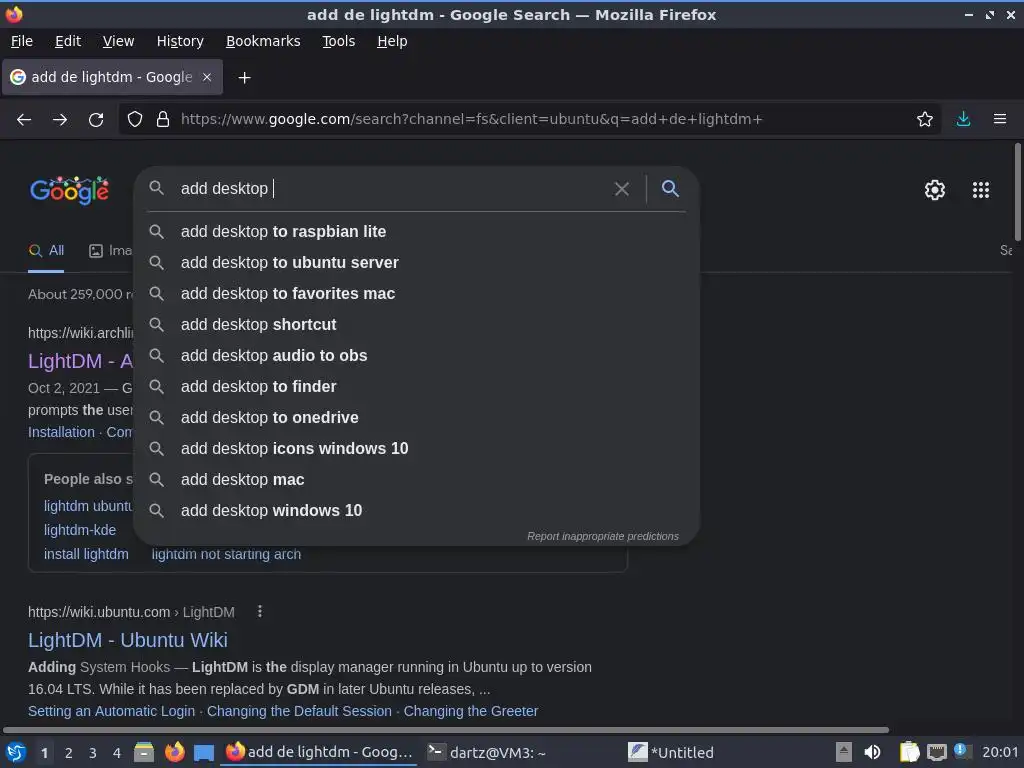This screenshot has height=768, width=1024.
Task: Open related search 'lightdm not starting arch'
Action: pyautogui.click(x=226, y=554)
